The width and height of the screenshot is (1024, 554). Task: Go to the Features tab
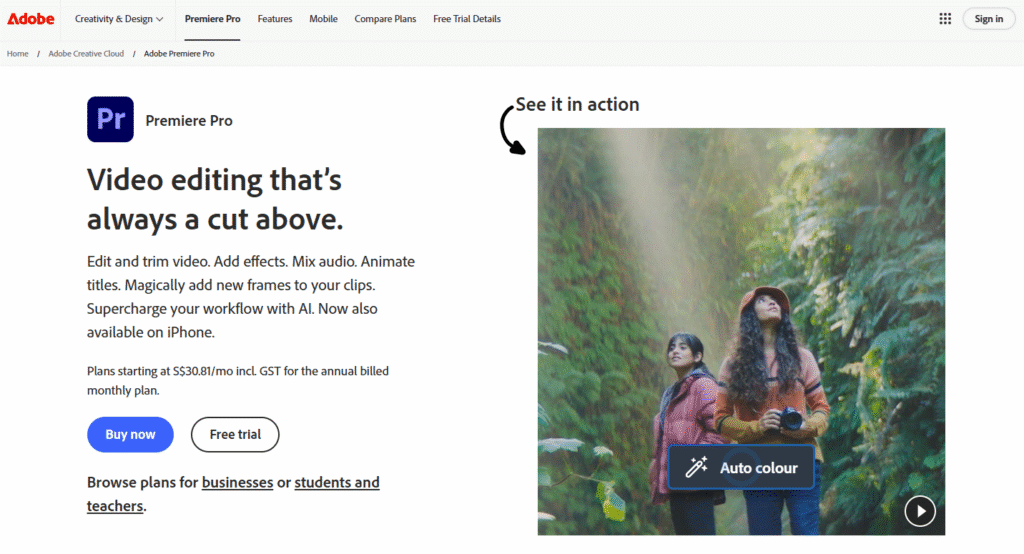tap(275, 19)
